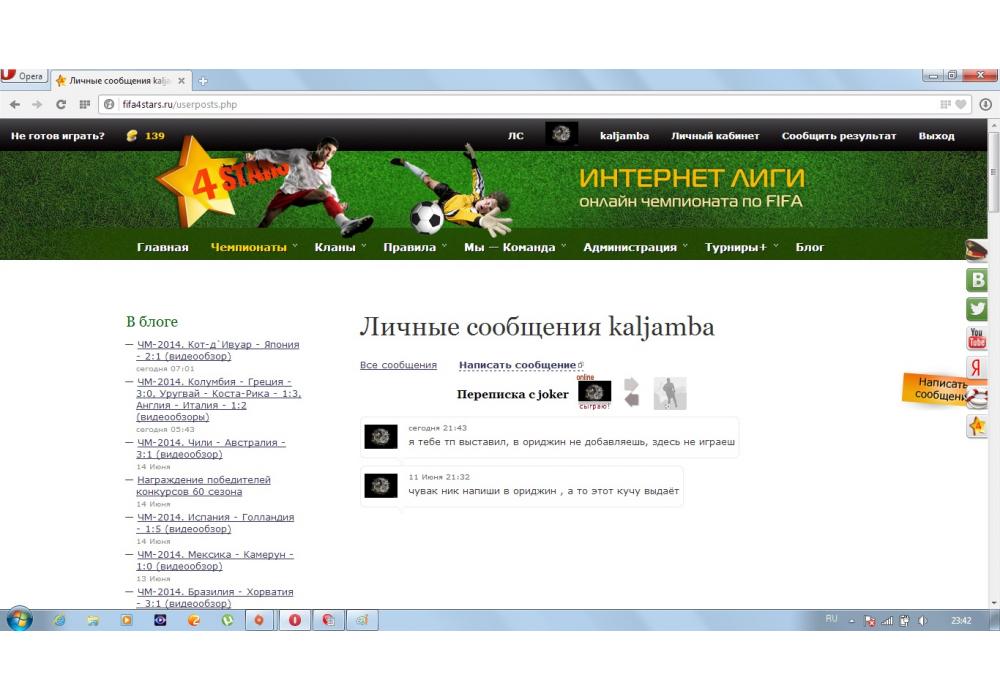
Task: Open the Блог menu item
Action: tap(809, 247)
